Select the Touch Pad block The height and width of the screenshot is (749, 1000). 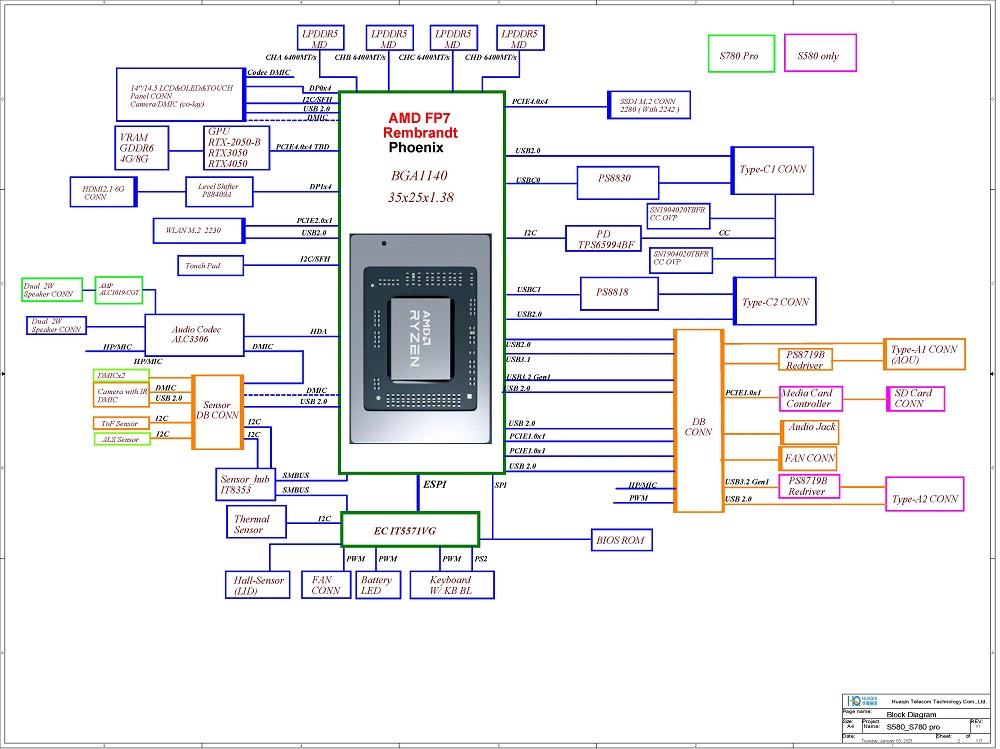[210, 266]
